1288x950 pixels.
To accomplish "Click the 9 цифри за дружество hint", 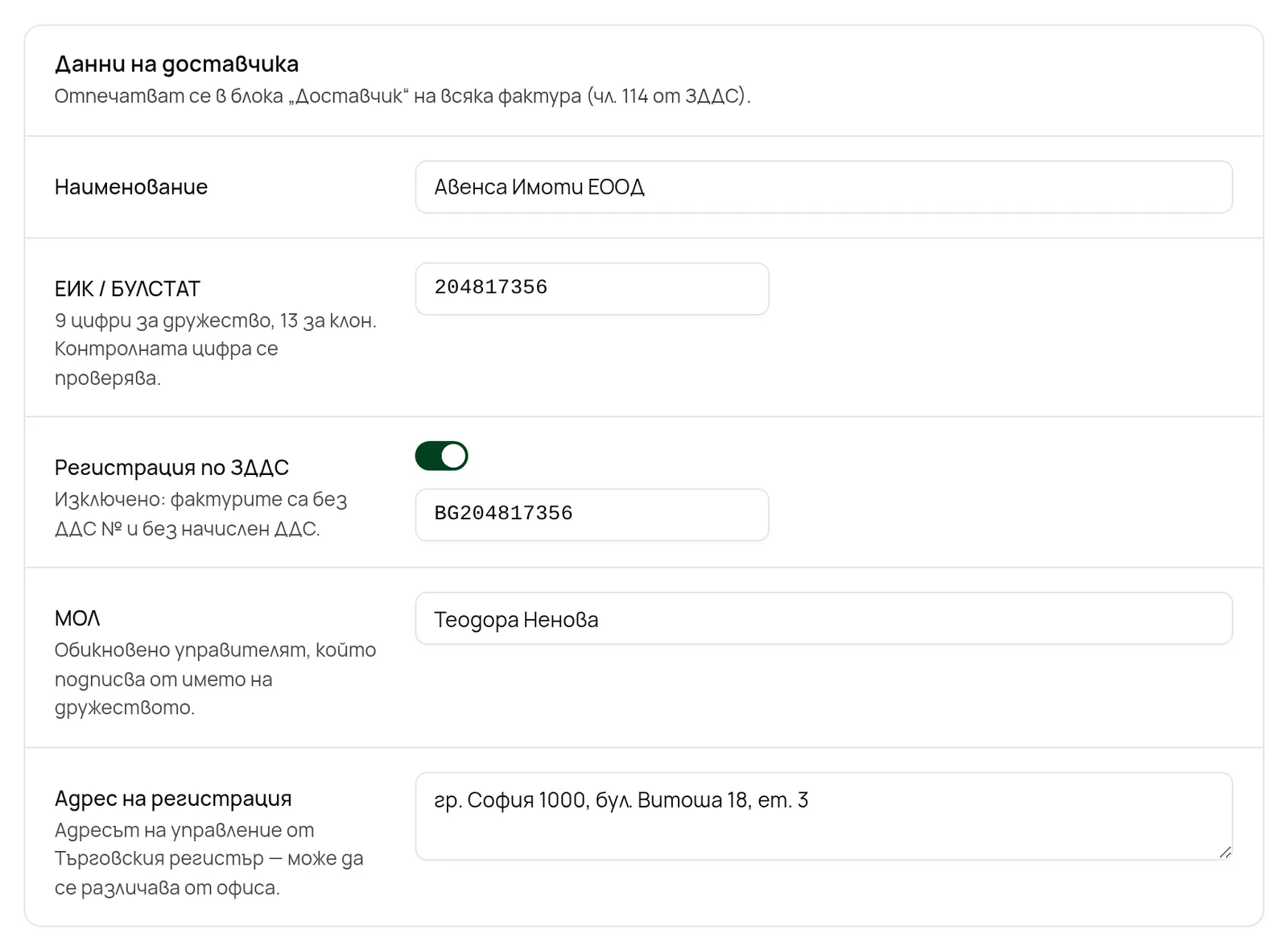I will 164,320.
